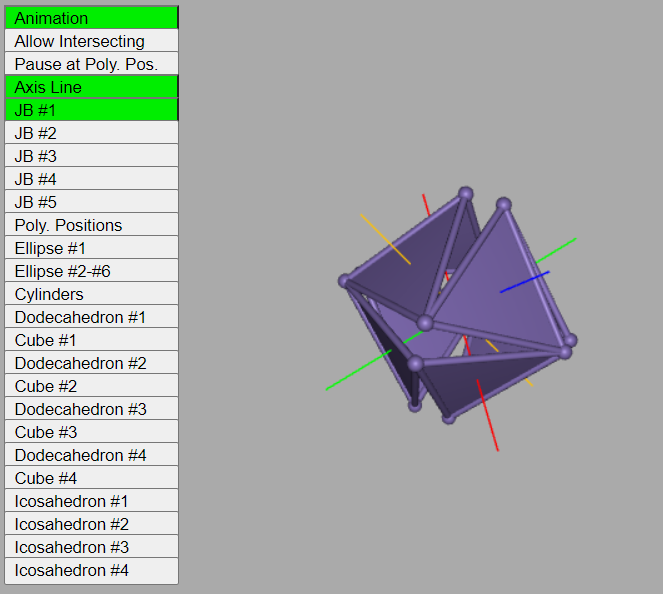Click the blue axis line on the model

pos(525,282)
